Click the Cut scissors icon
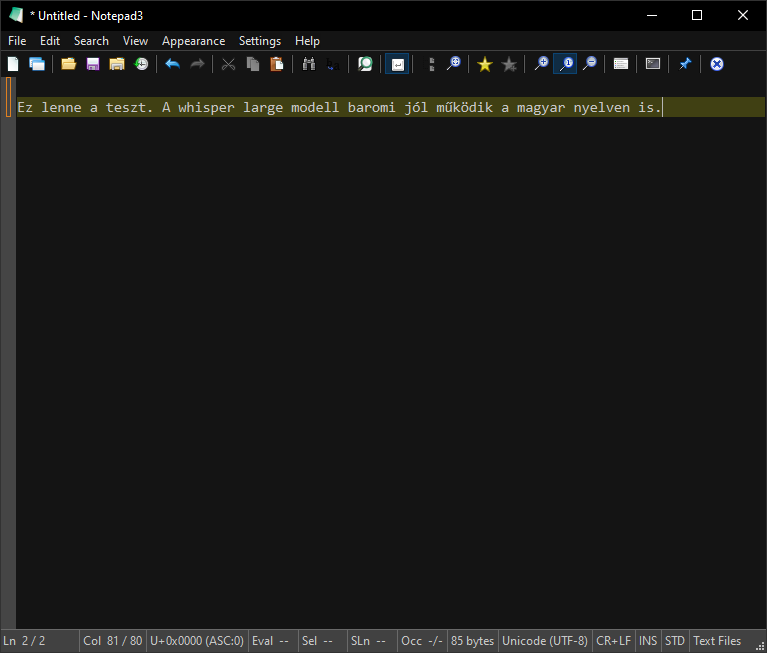 228,64
